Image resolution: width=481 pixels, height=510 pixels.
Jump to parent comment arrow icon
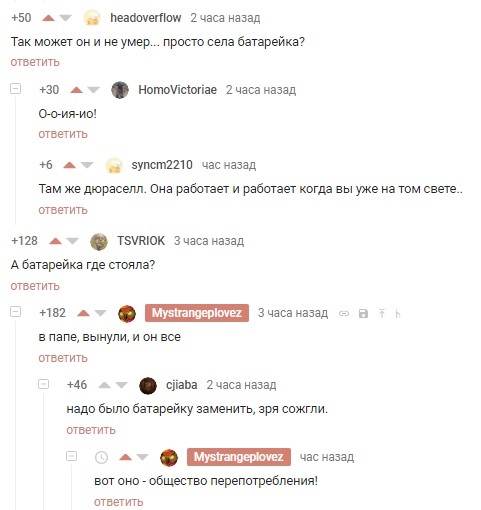(382, 313)
